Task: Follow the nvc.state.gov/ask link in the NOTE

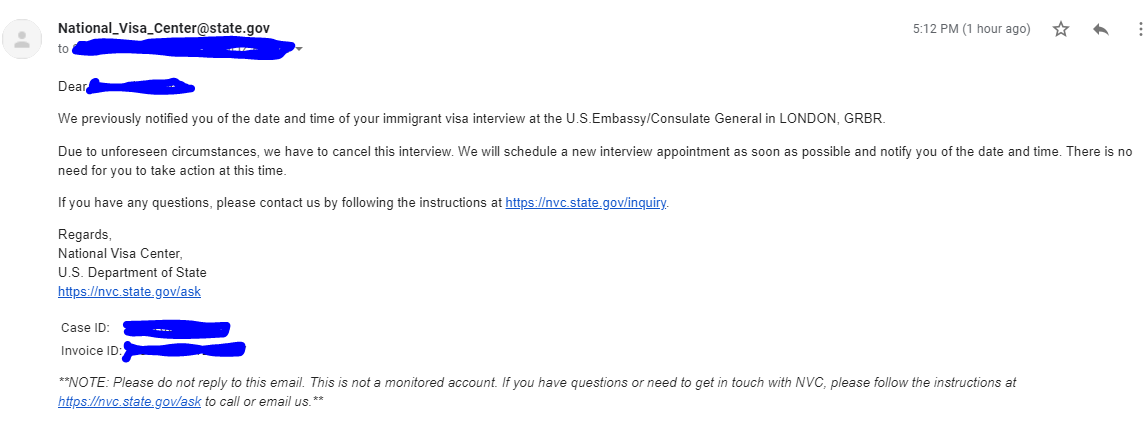Action: [x=129, y=401]
